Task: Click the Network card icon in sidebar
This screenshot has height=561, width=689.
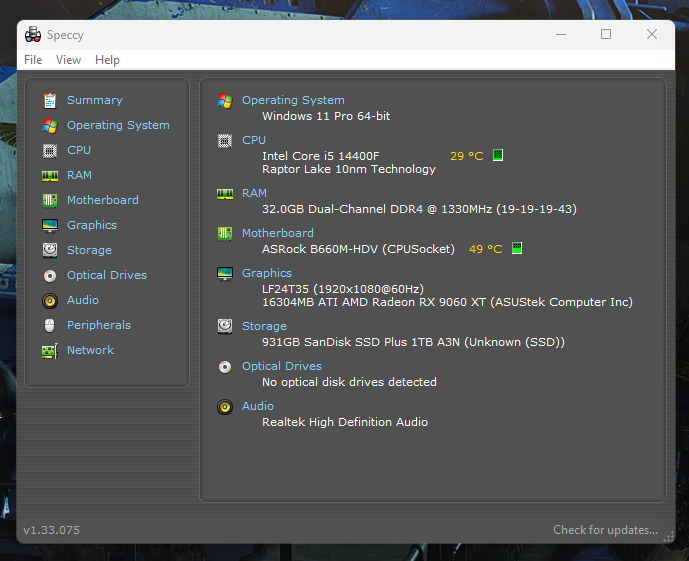Action: click(50, 351)
